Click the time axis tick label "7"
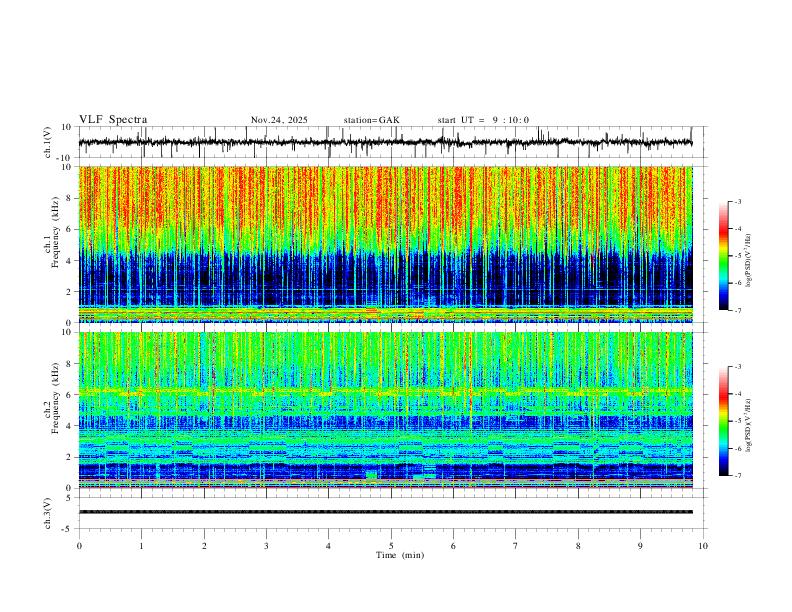Screen dimensions: 792x612 516,546
